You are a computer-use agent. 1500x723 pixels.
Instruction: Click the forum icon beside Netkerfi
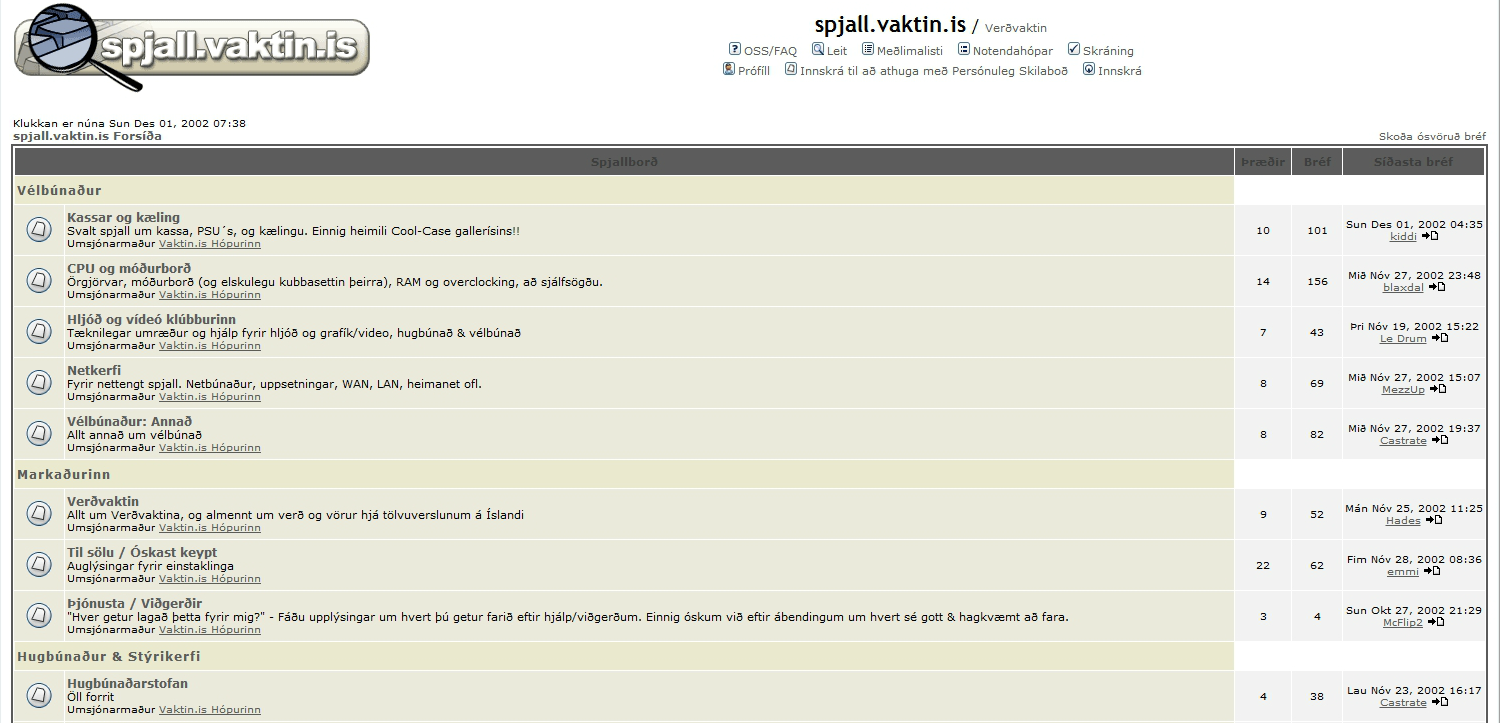click(39, 382)
